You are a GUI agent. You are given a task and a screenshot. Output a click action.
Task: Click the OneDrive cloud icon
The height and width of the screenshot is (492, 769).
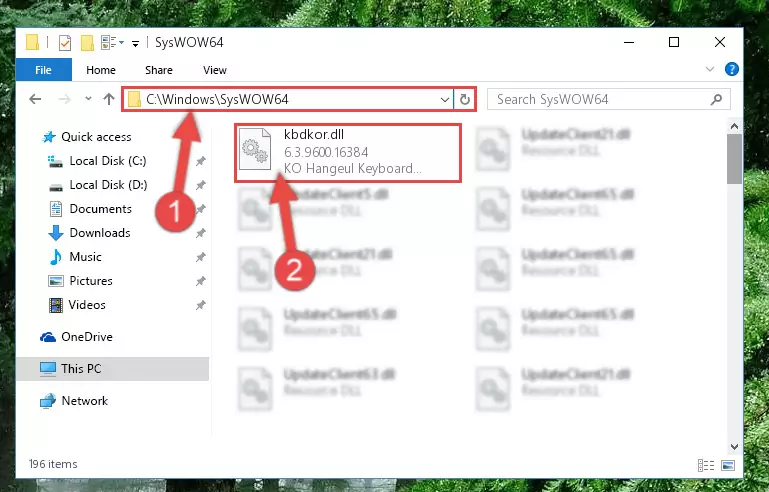[x=48, y=337]
